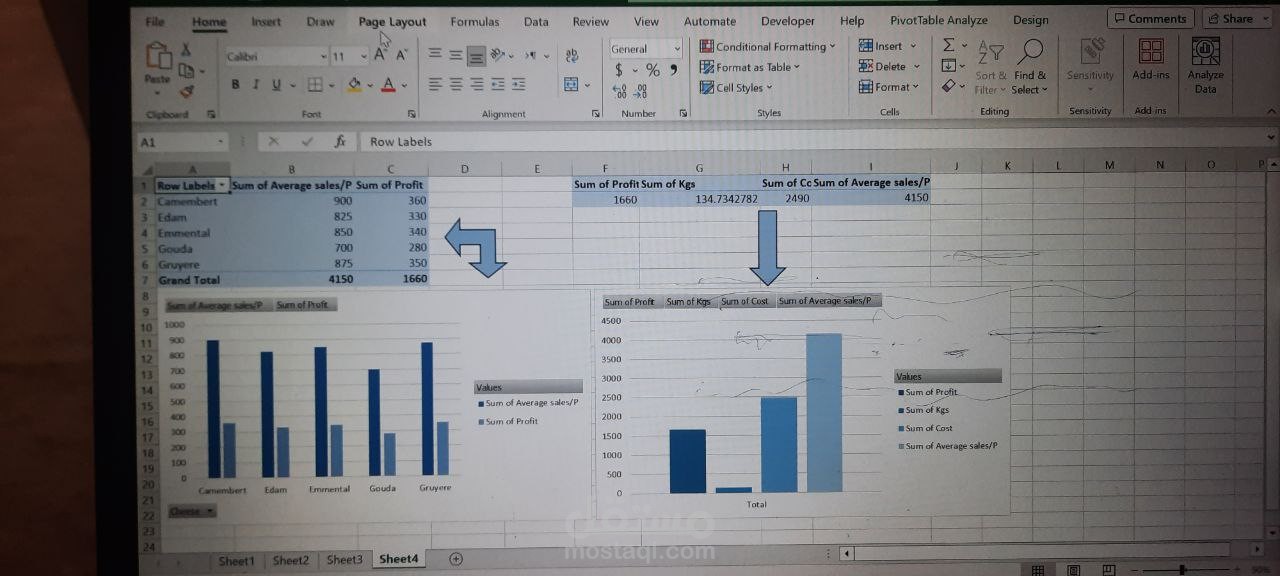Click the Increase Indent icon

pos(519,85)
